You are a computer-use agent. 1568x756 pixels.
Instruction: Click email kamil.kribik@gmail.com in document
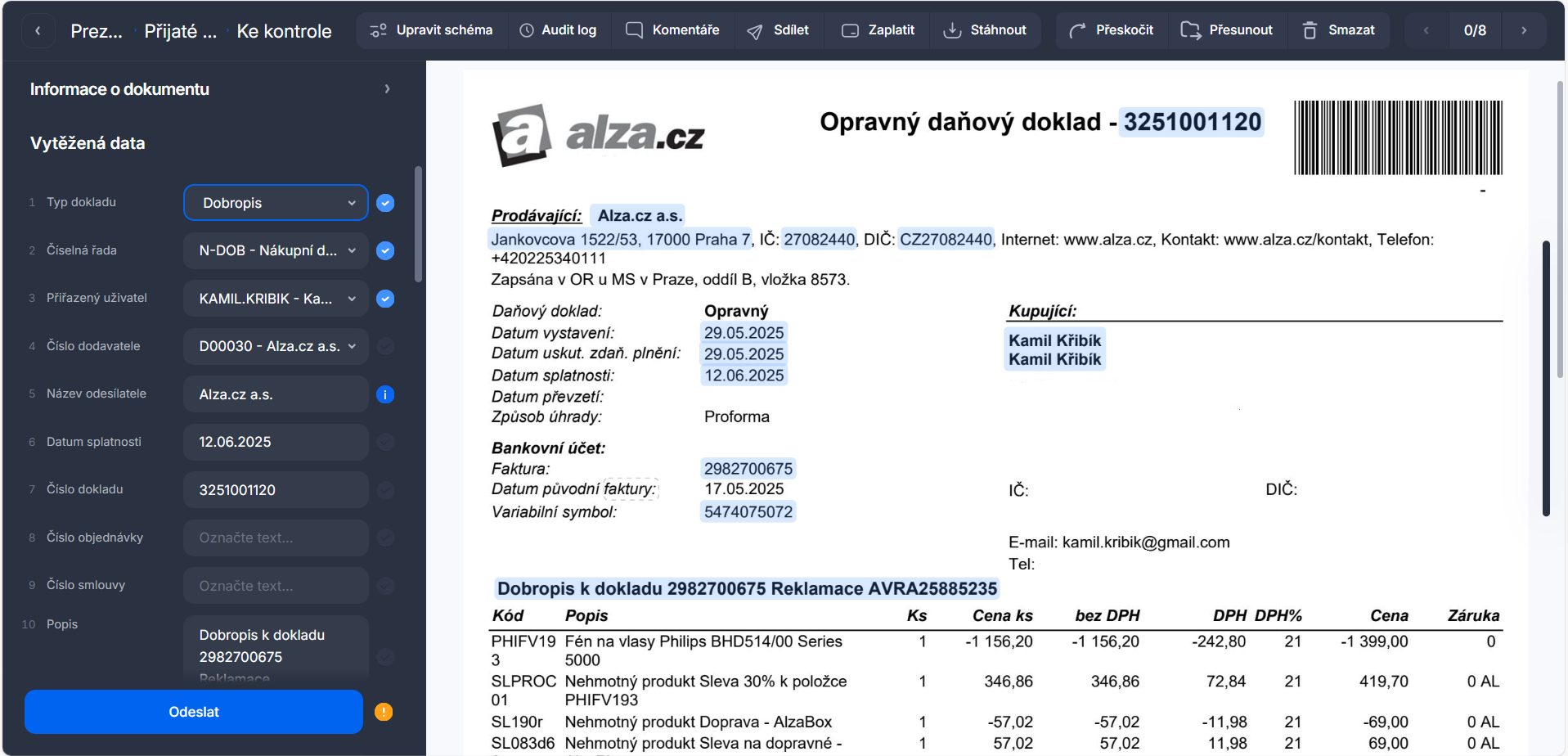(1146, 542)
